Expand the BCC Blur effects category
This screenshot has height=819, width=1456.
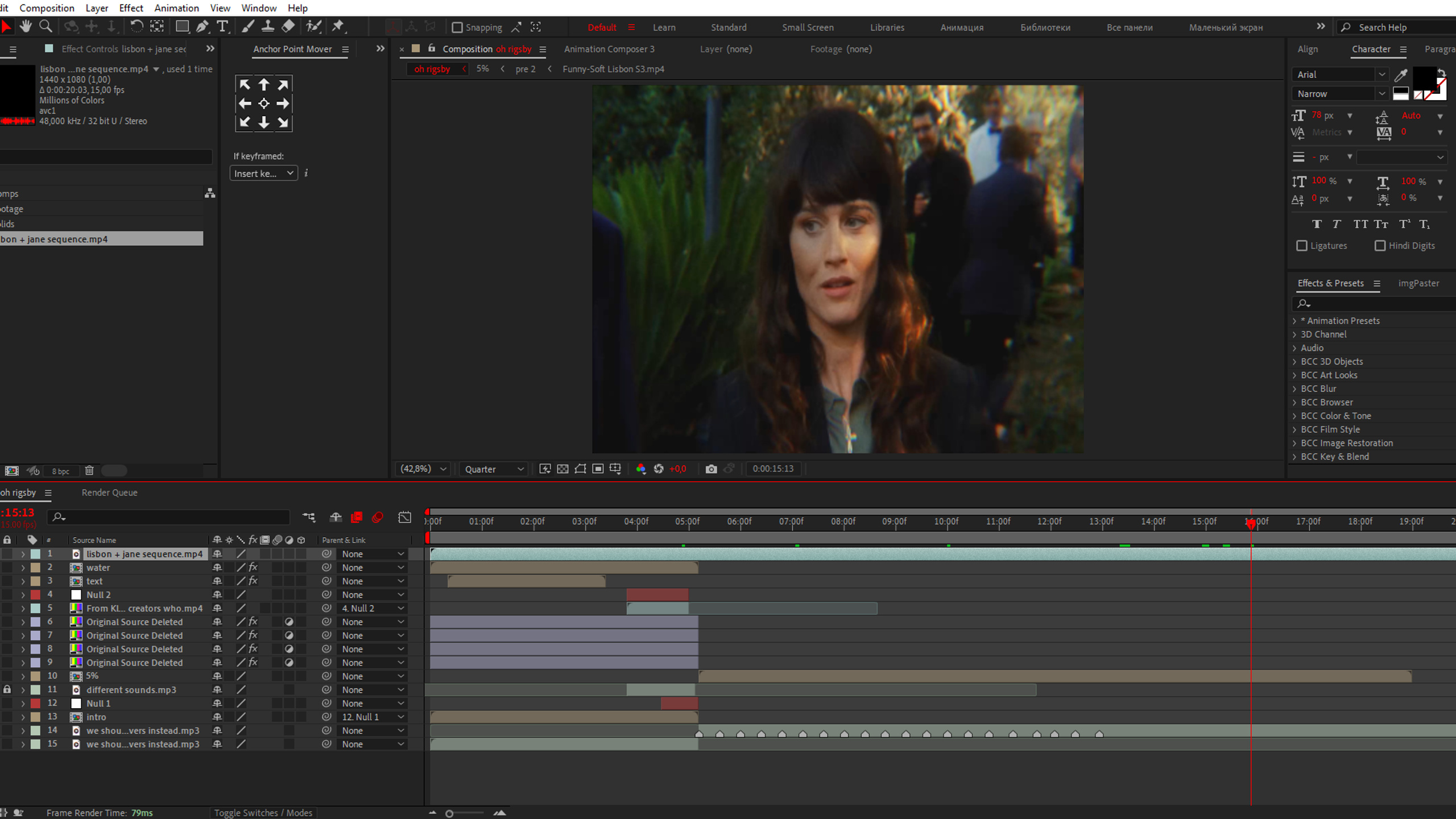[x=1294, y=389]
